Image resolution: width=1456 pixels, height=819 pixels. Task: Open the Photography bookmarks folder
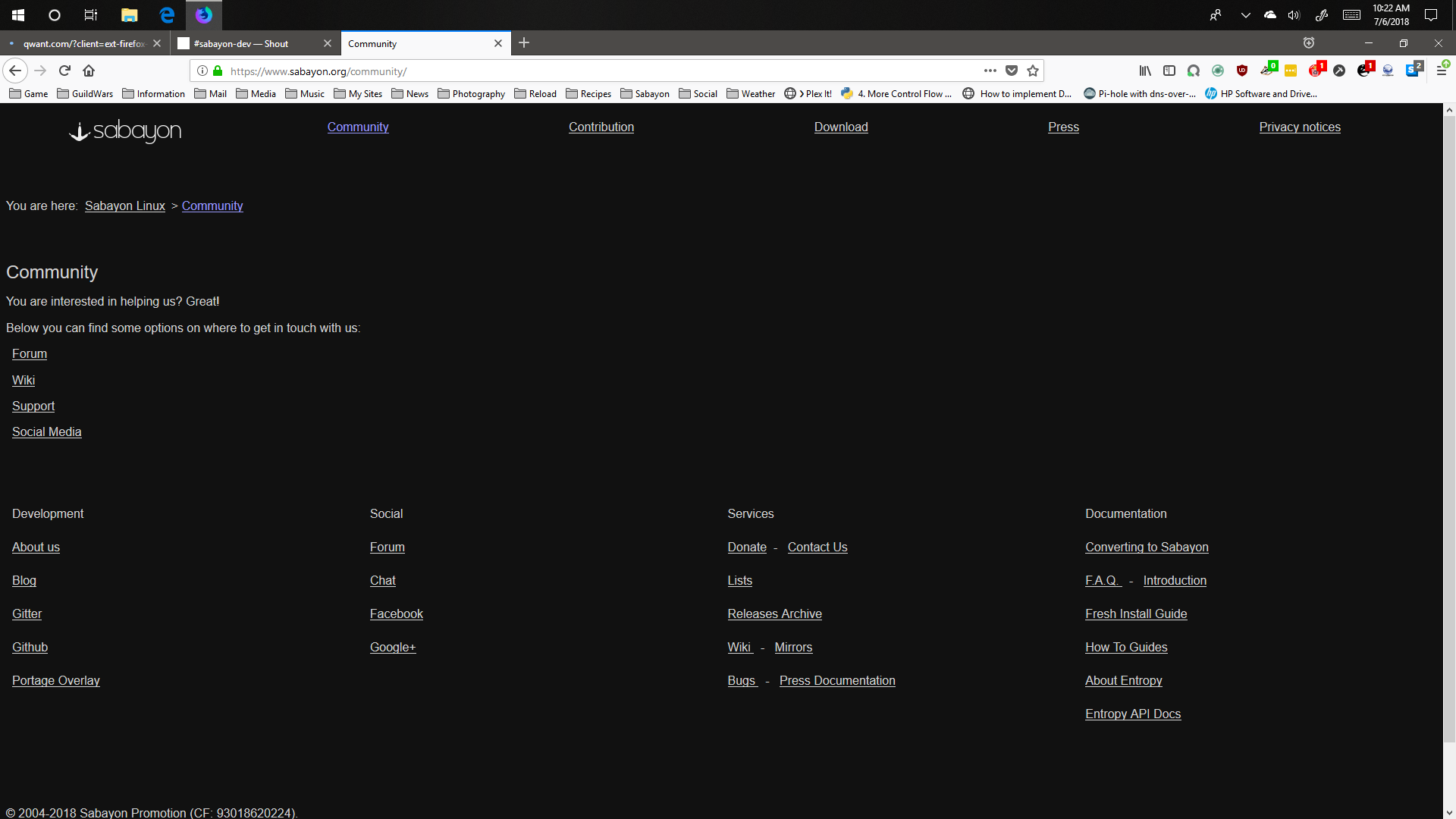point(471,94)
